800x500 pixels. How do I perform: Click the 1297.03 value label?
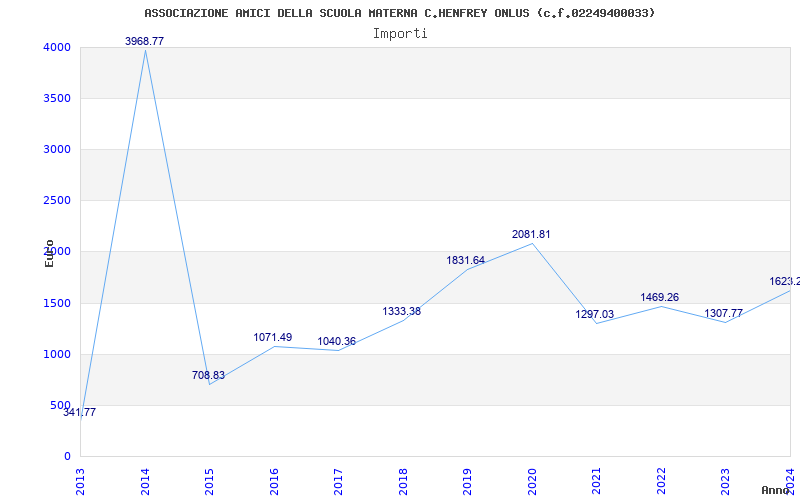click(594, 314)
